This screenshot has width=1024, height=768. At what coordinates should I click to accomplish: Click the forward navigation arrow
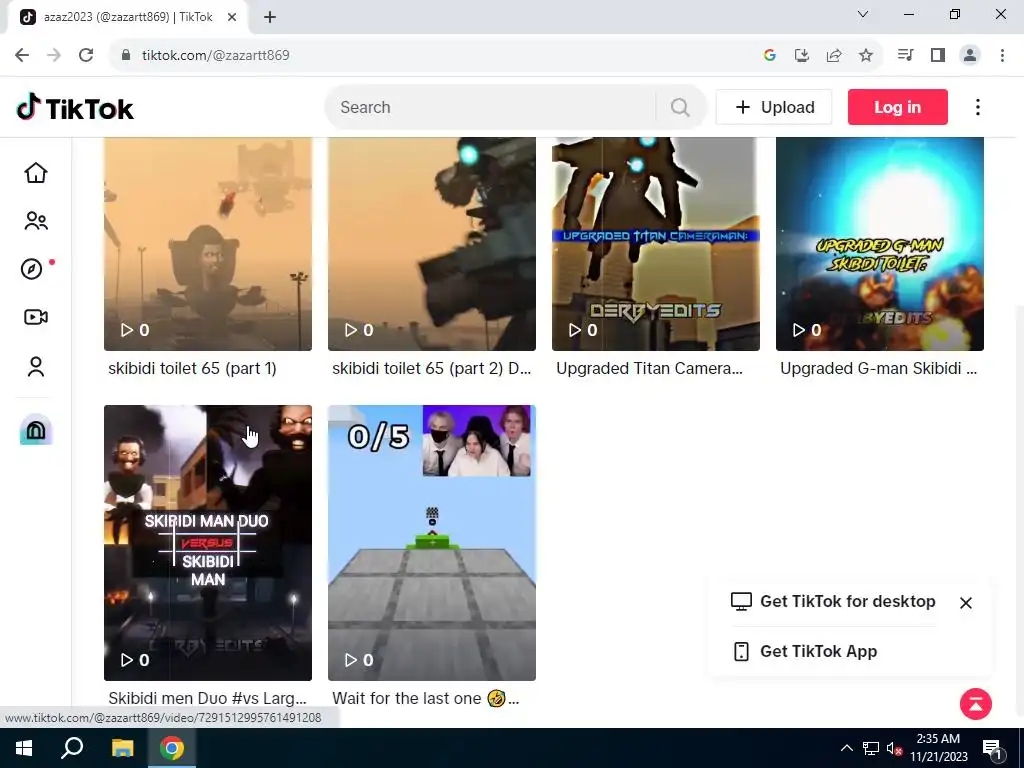(x=54, y=55)
